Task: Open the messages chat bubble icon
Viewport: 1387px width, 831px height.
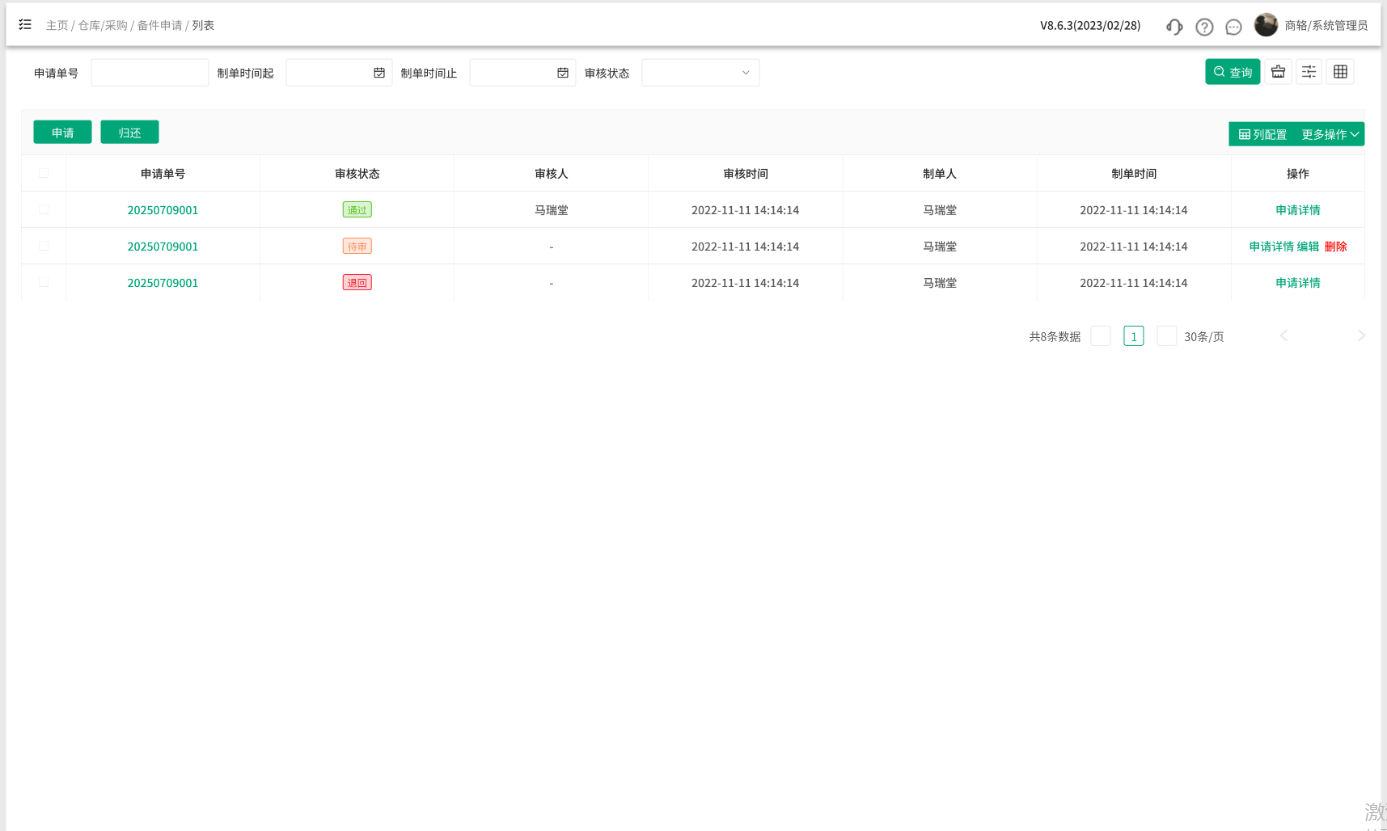Action: (1233, 26)
